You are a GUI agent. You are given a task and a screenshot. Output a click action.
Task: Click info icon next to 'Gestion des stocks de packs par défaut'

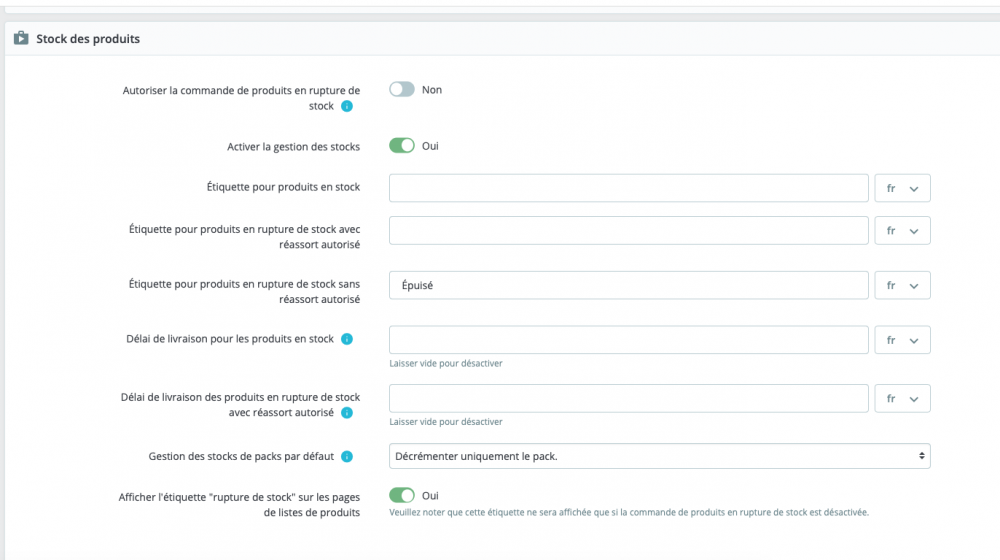pos(347,457)
